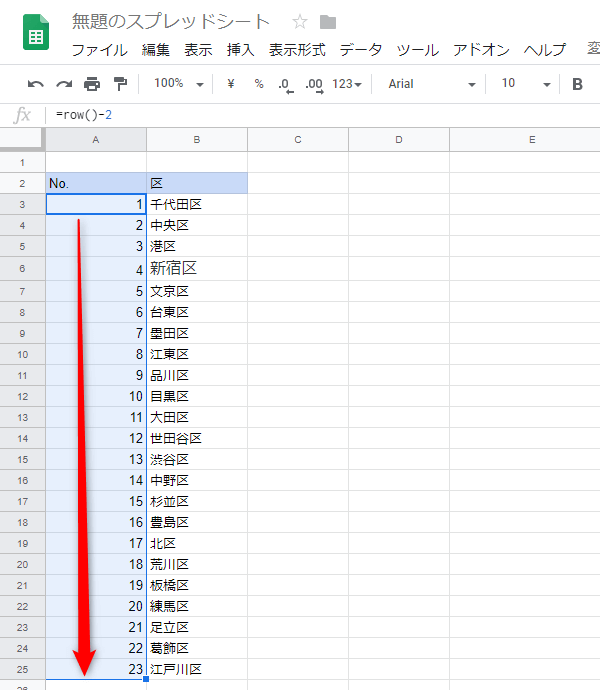Select cell containing 渋谷区
Screen dimensions: 600x690
(x=197, y=459)
